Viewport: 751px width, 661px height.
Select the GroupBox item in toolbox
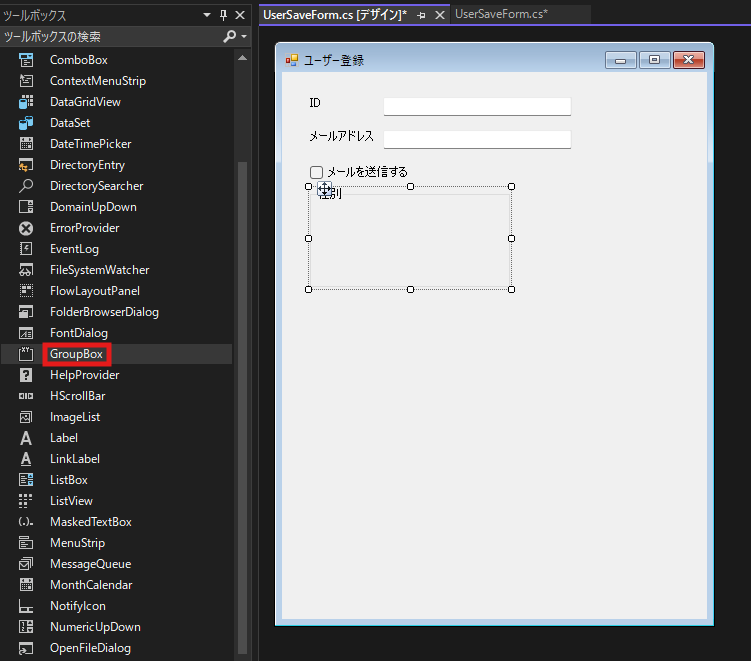116,354
